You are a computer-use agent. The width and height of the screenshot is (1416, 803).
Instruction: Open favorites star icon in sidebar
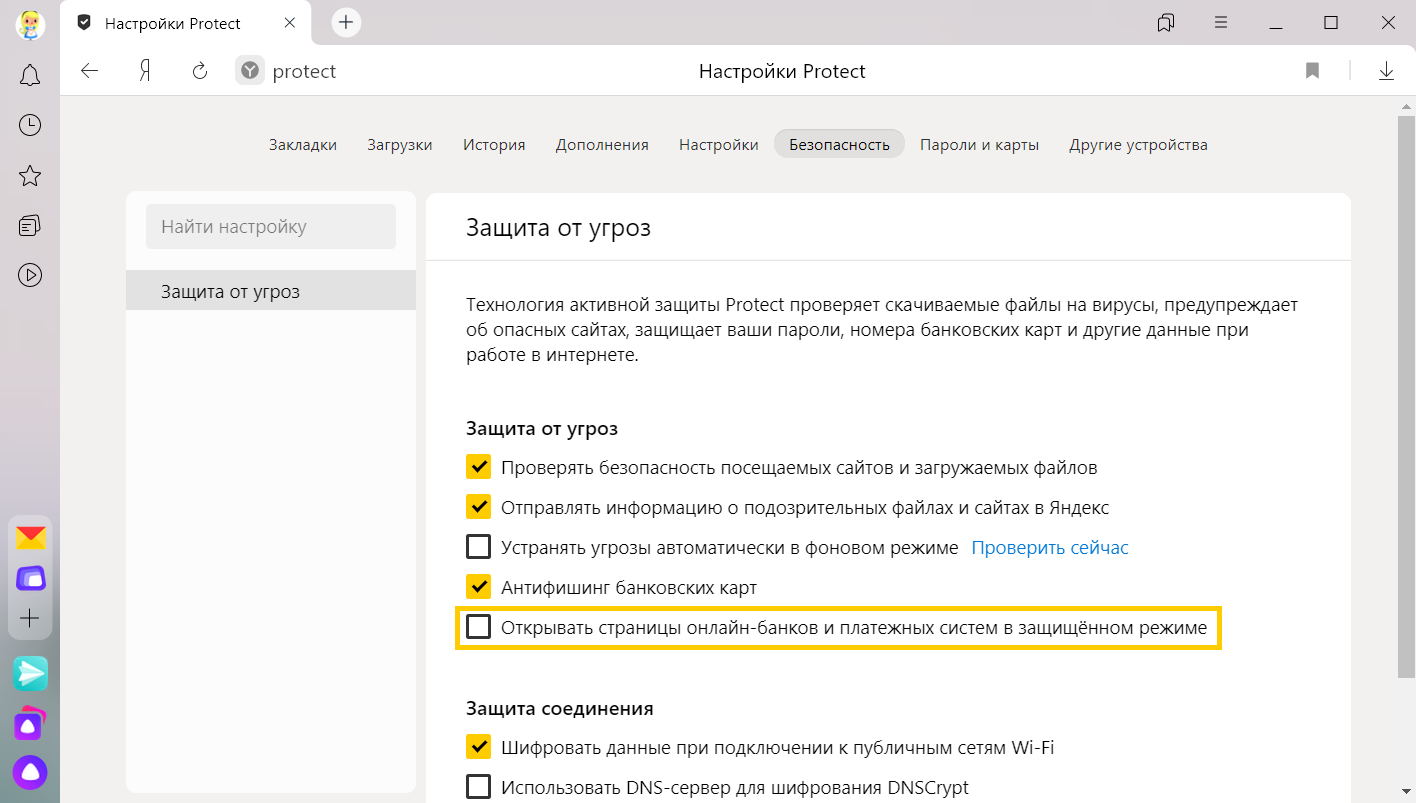pyautogui.click(x=30, y=176)
